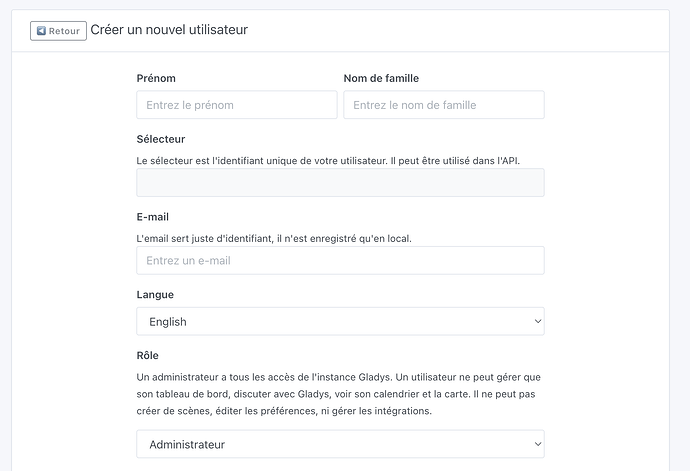Click the Créer un nouvel utilisateur heading
This screenshot has width=690, height=471.
click(x=169, y=30)
